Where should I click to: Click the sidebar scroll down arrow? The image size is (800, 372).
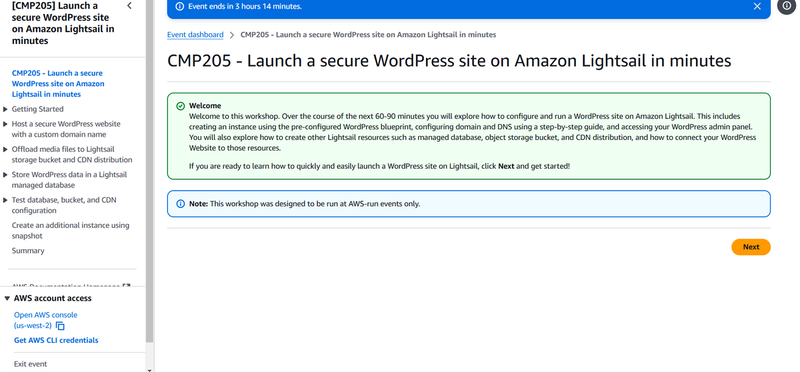149,369
